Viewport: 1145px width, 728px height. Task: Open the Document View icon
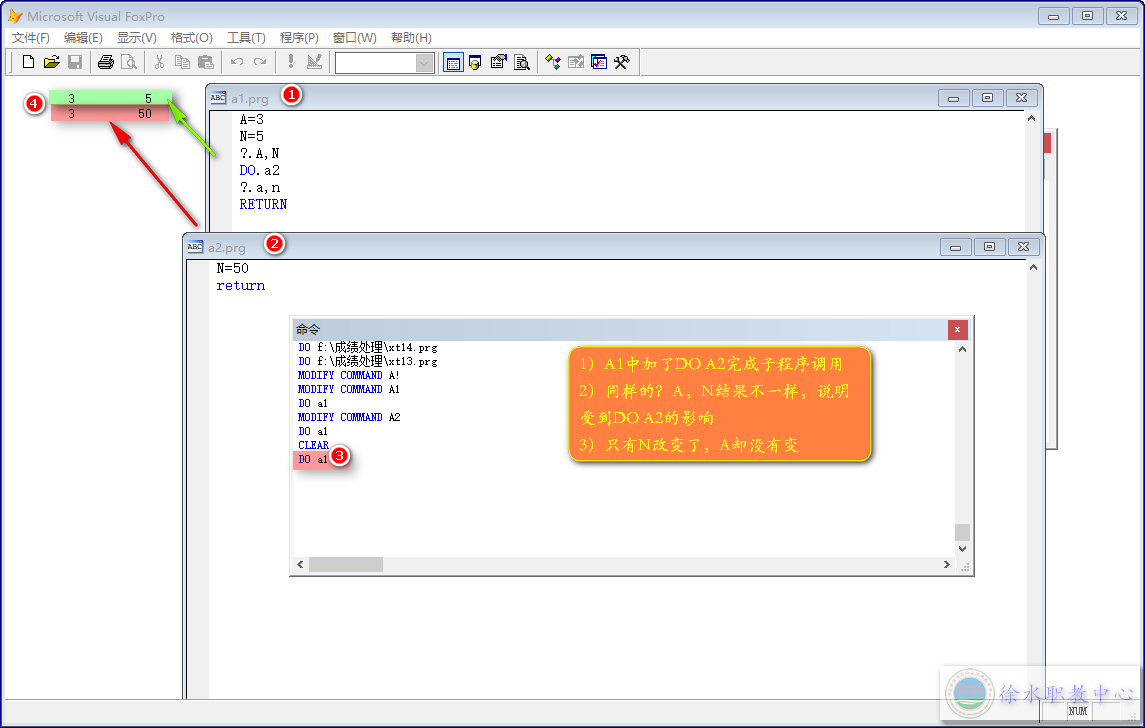tap(521, 62)
